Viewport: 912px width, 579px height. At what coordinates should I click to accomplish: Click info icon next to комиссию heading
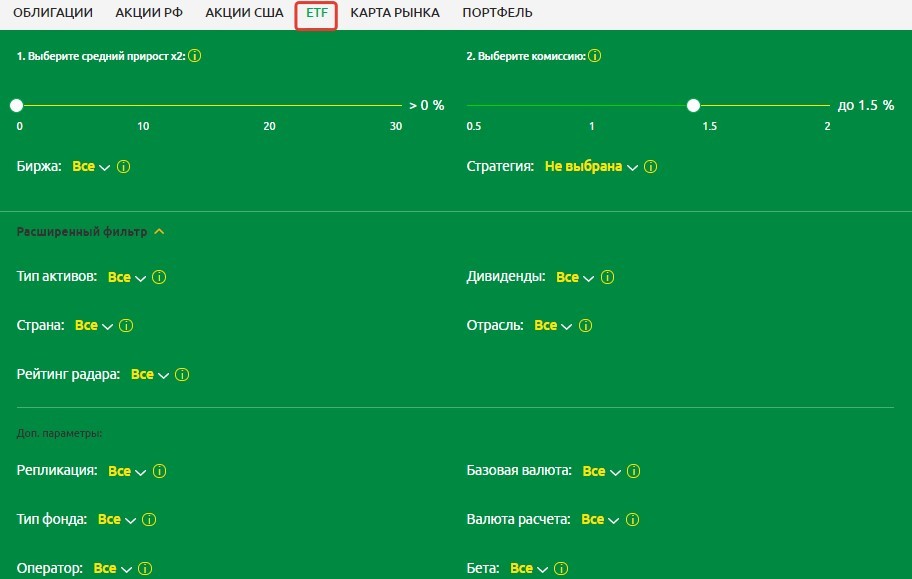(x=595, y=56)
